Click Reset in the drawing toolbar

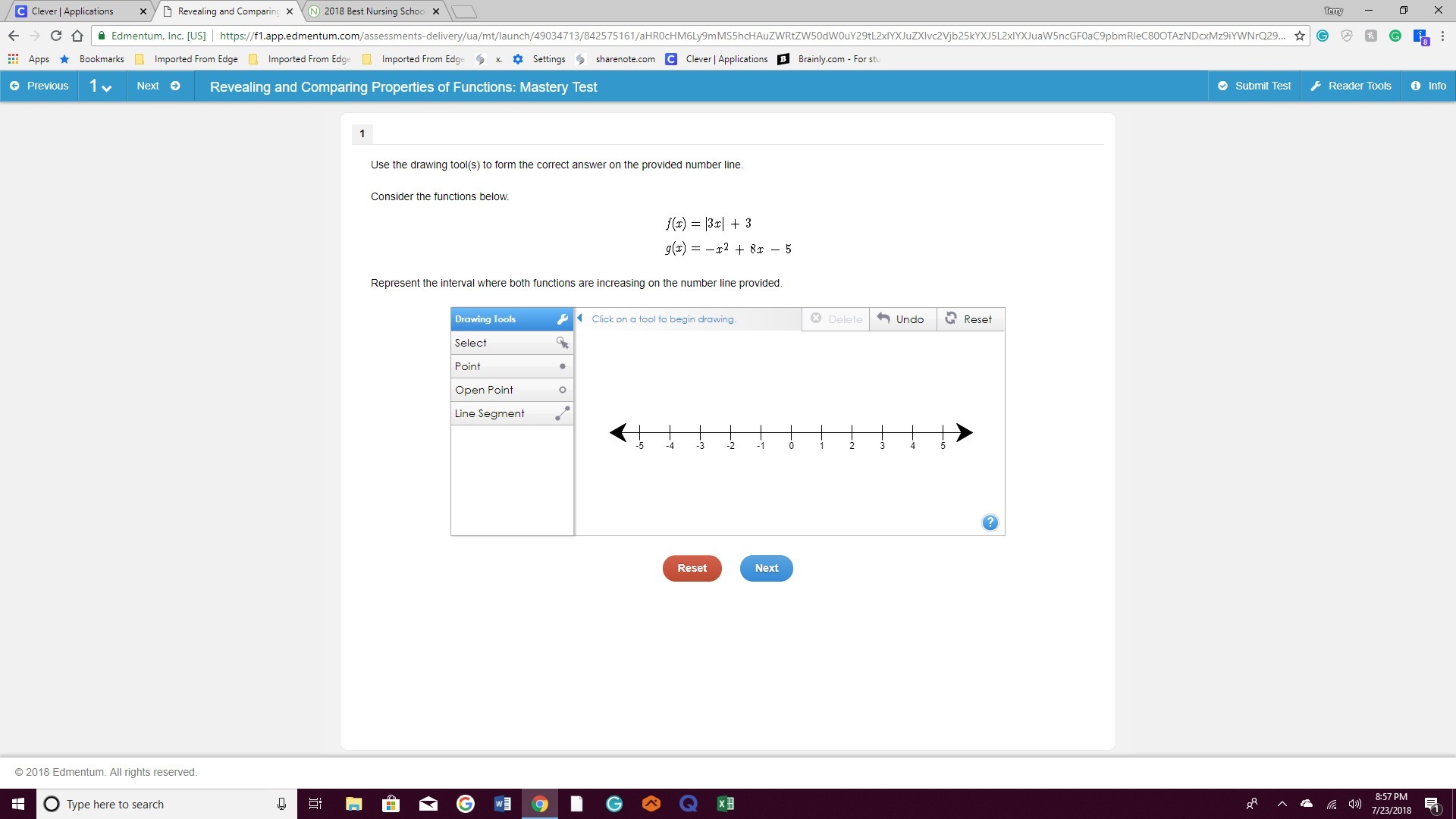pyautogui.click(x=969, y=319)
